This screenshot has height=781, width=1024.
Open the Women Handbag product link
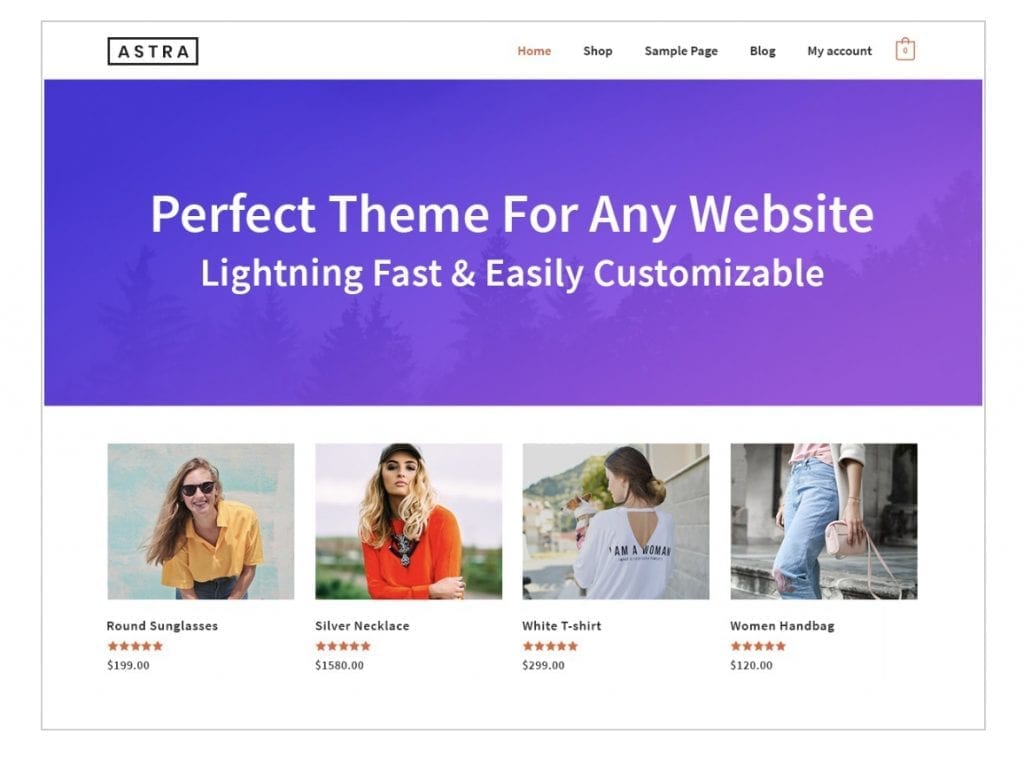[x=782, y=626]
